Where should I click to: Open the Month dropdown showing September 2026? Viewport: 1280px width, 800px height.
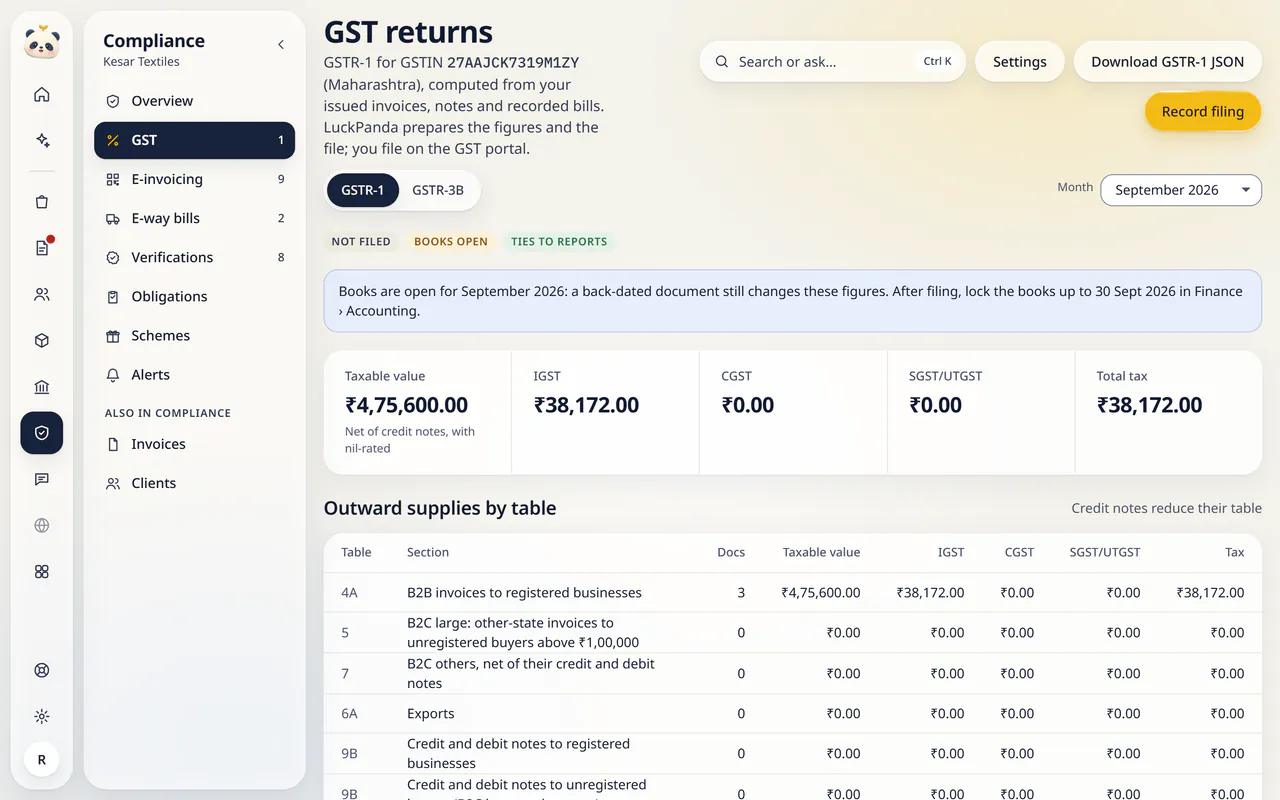click(1181, 190)
